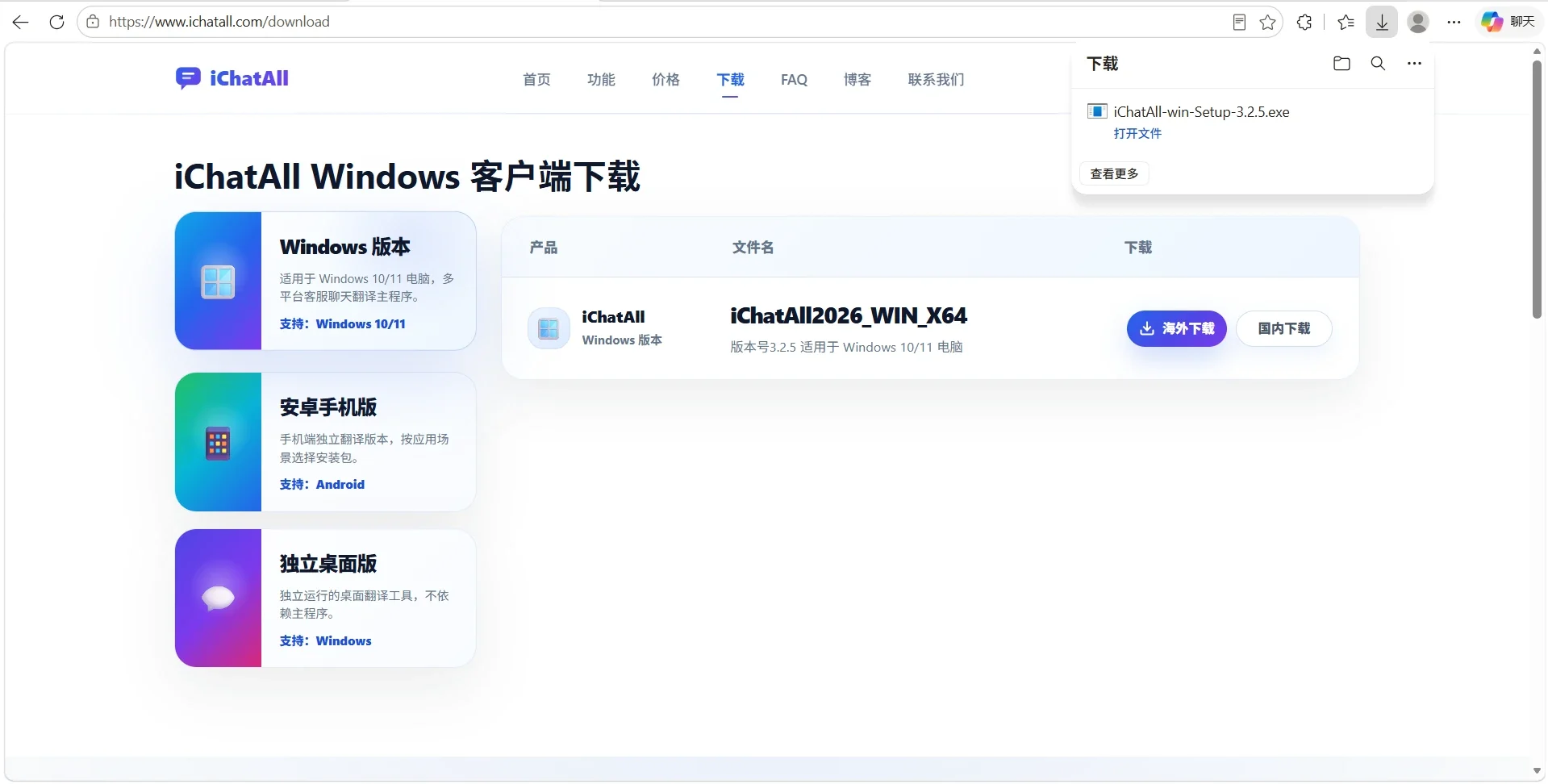Open the 联系我们 navigation item
This screenshot has height=784, width=1548.
pos(936,80)
